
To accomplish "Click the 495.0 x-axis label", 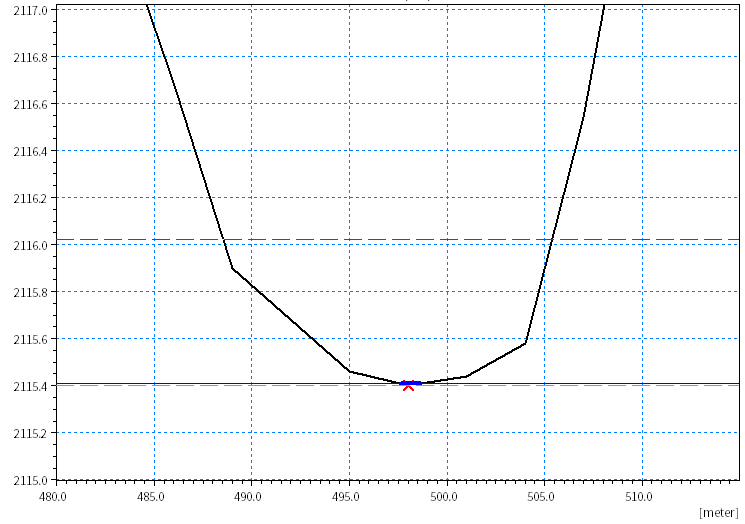I will [346, 497].
